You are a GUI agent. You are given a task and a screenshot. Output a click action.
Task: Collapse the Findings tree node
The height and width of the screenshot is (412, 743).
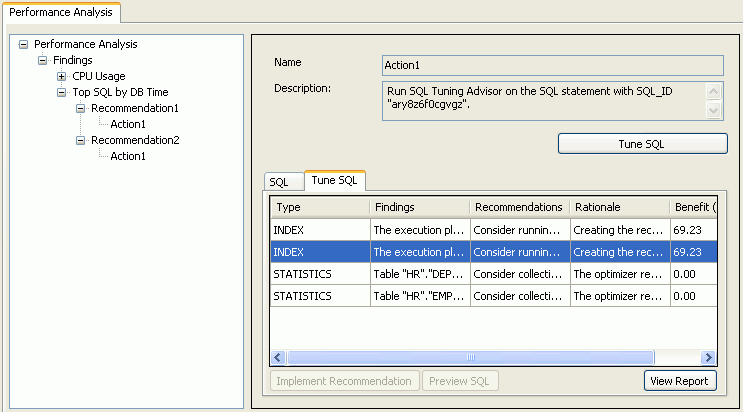[x=42, y=60]
